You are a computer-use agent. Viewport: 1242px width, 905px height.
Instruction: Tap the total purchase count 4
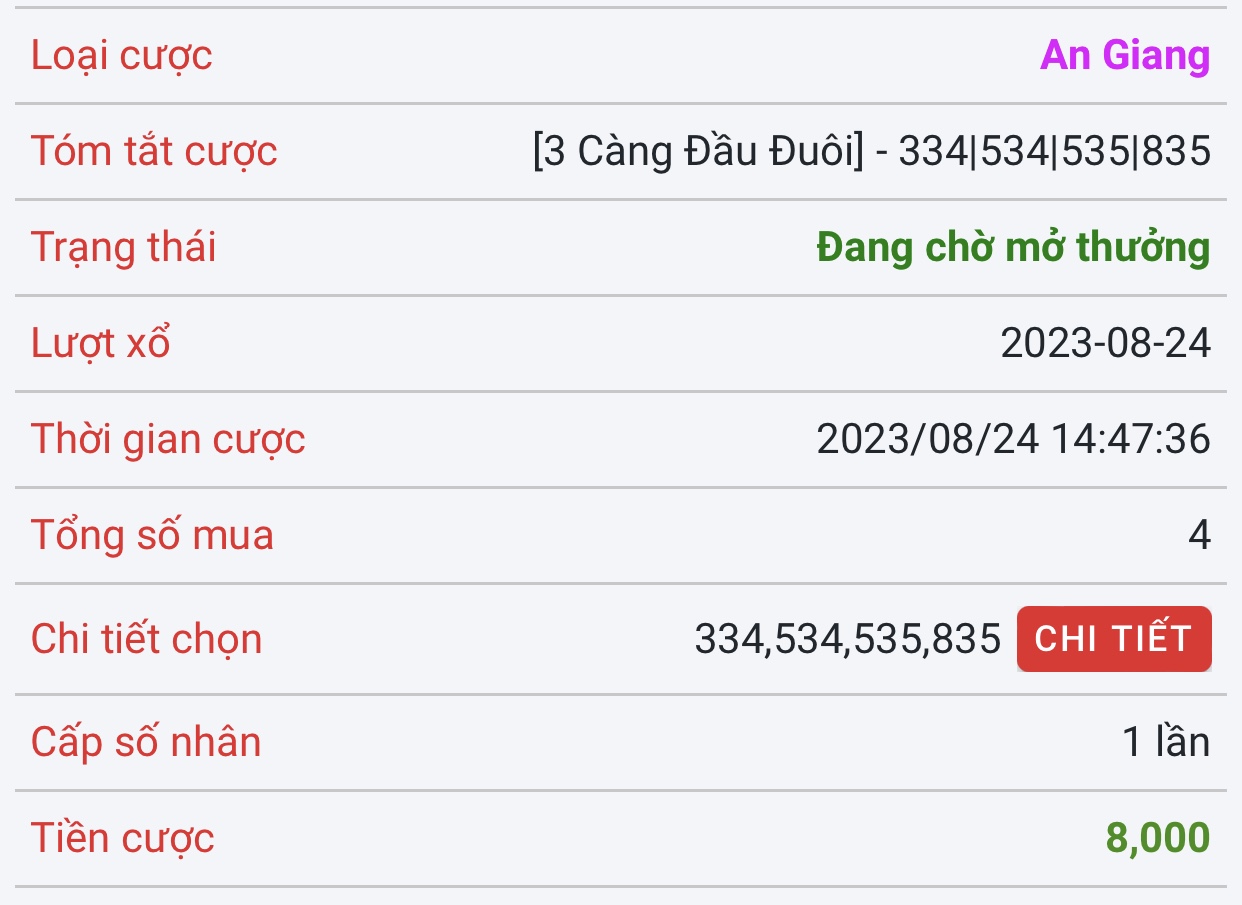pos(1199,535)
